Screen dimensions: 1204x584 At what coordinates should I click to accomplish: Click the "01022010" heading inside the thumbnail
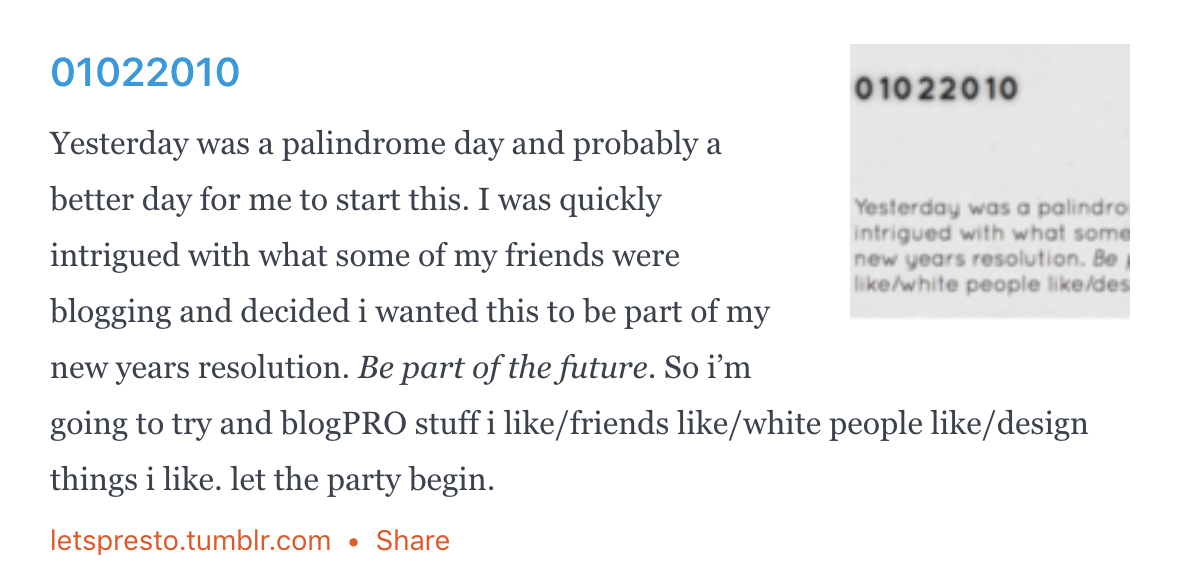[x=936, y=89]
